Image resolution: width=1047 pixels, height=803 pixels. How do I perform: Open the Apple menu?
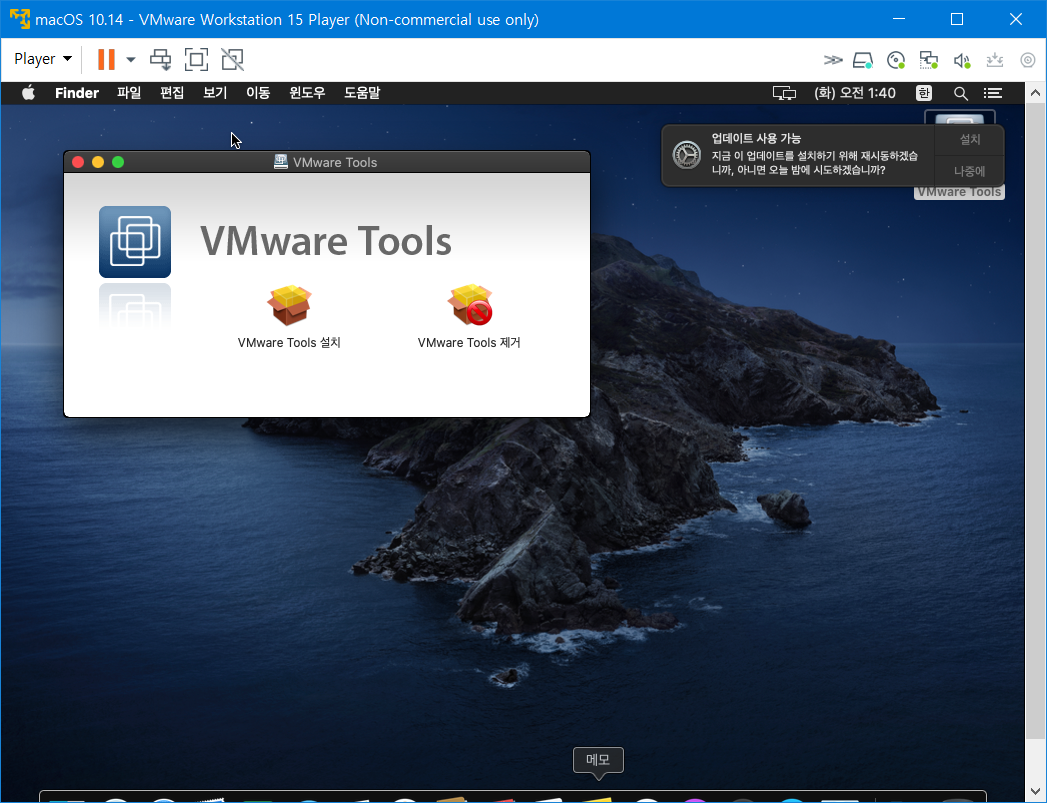(28, 93)
